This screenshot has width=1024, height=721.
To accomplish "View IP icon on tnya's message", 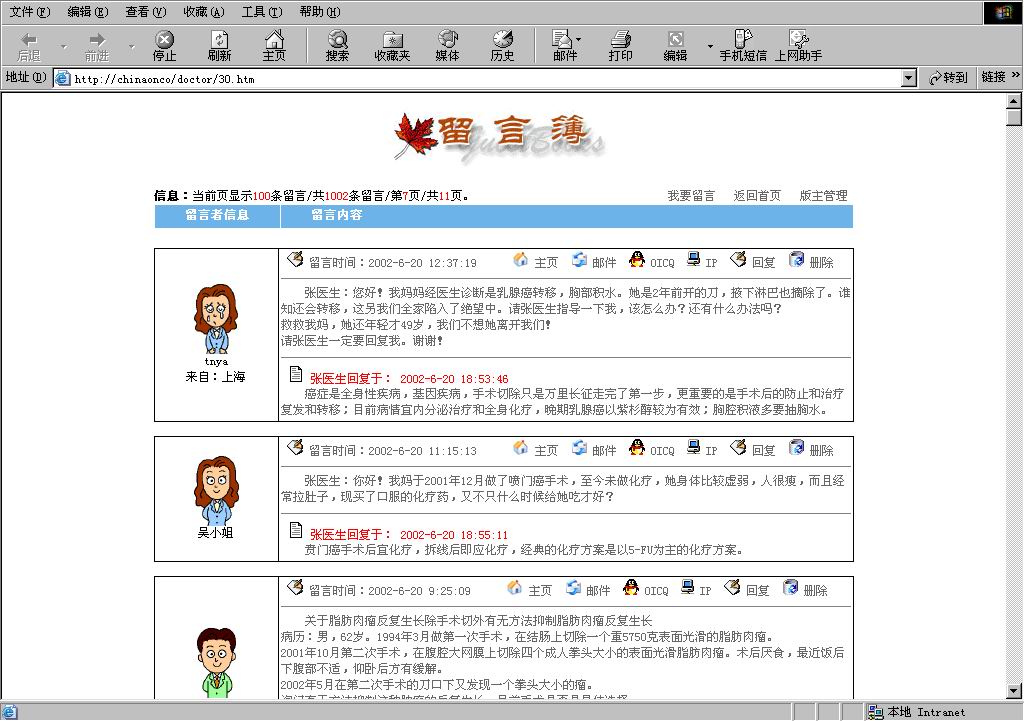I will pyautogui.click(x=694, y=259).
